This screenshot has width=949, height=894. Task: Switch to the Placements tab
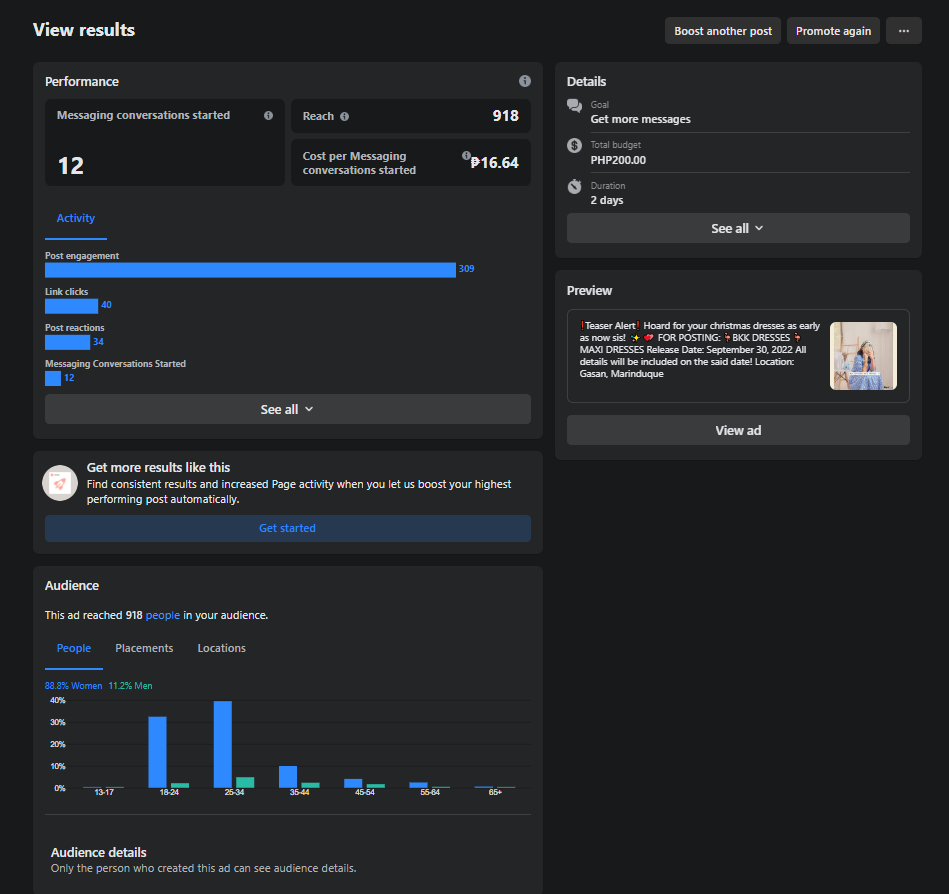coord(144,648)
